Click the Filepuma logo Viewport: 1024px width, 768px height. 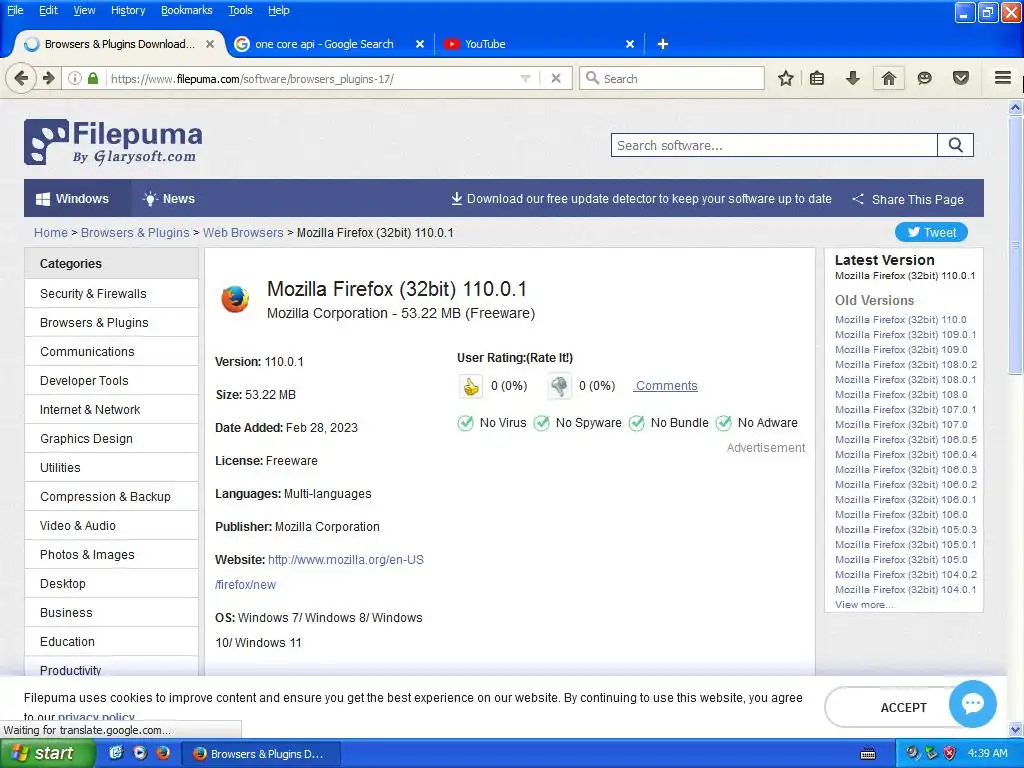coord(113,142)
